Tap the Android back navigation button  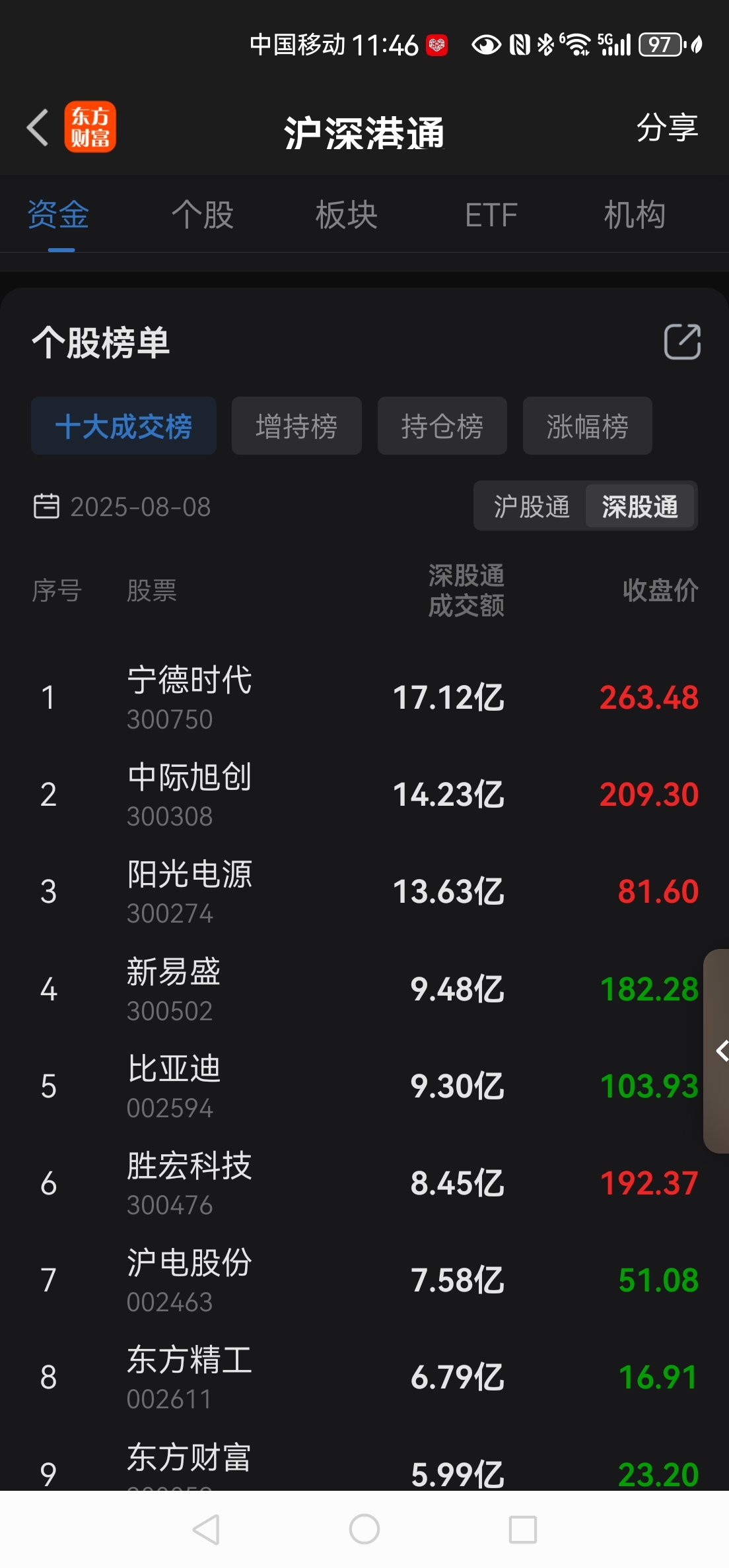click(206, 1529)
